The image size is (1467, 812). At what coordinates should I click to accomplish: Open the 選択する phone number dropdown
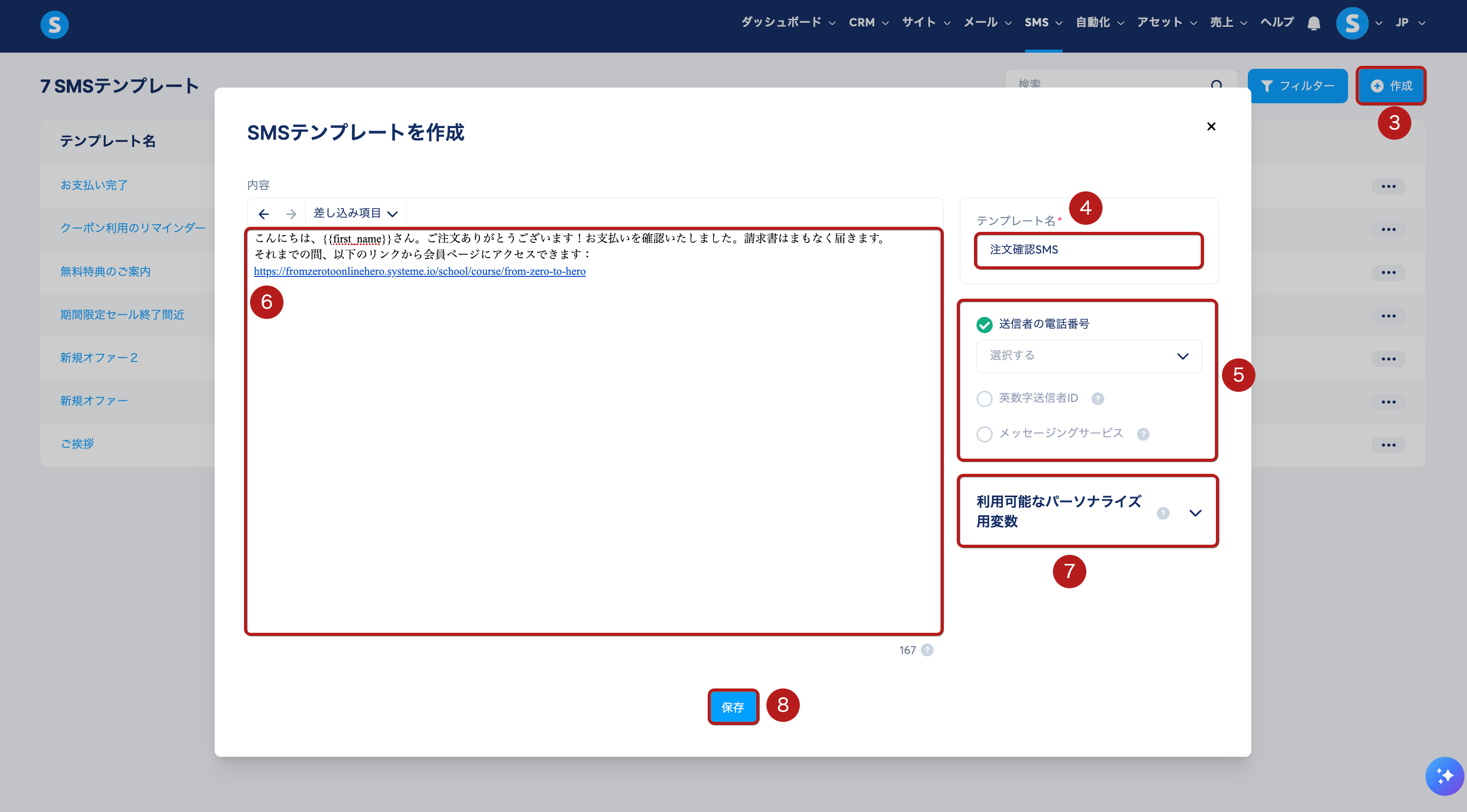point(1089,356)
